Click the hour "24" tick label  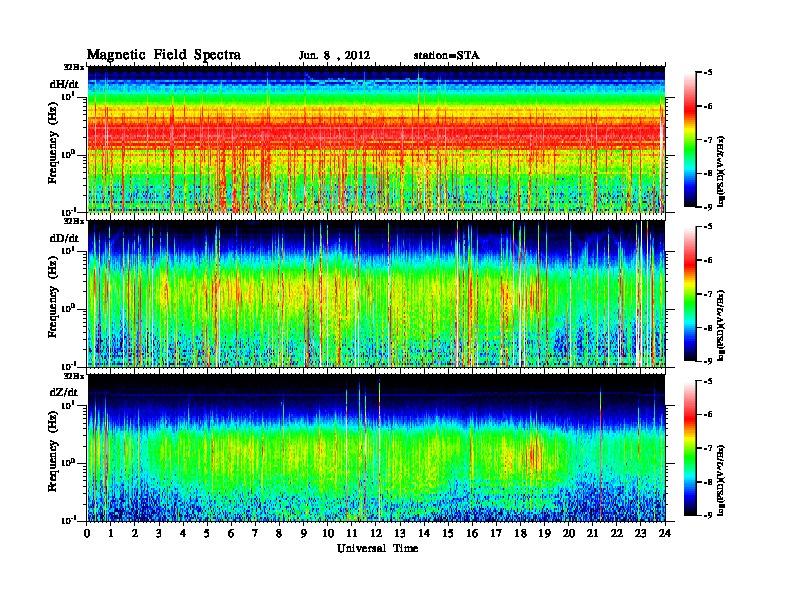pos(665,533)
